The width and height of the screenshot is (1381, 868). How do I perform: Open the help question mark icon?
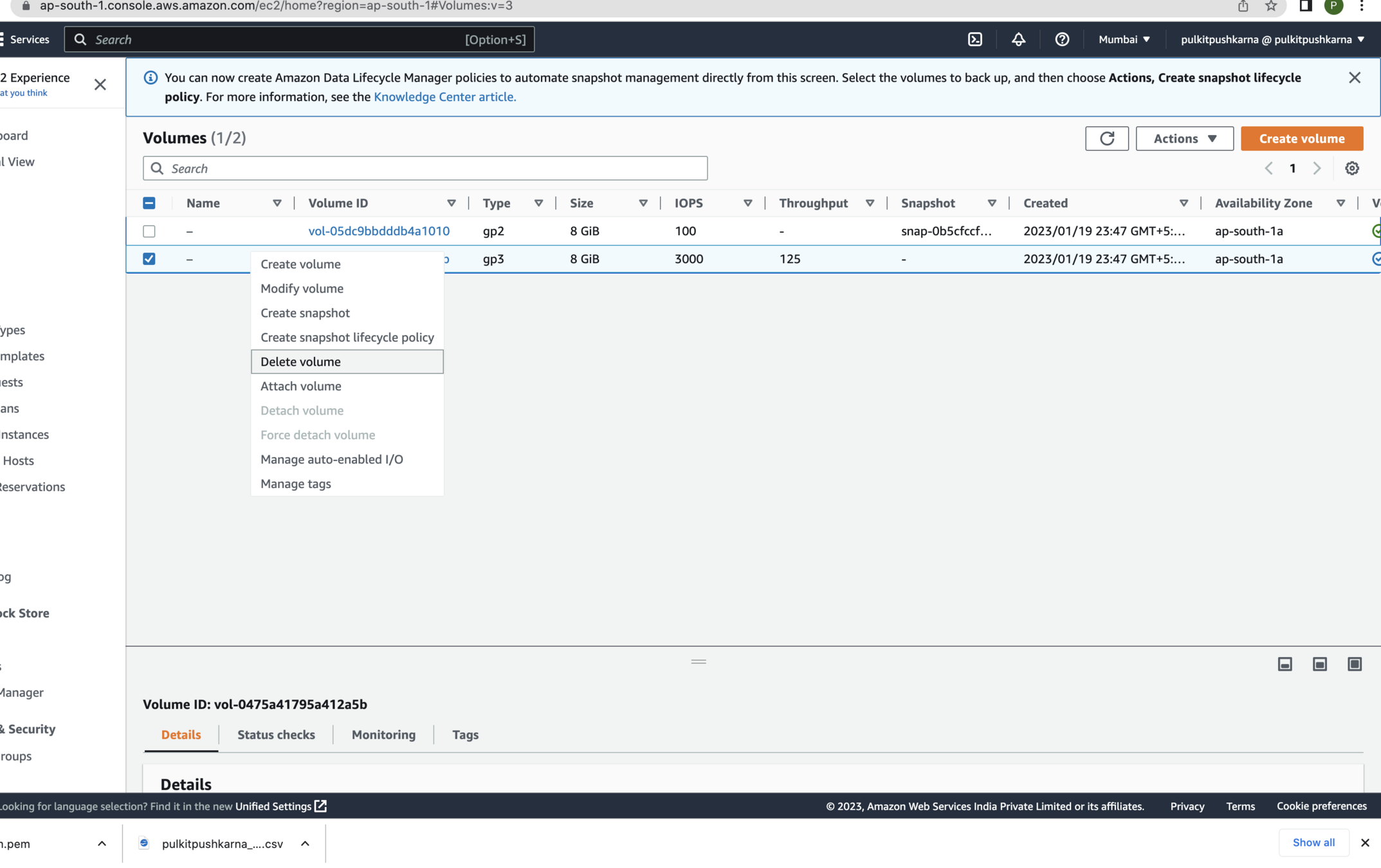pyautogui.click(x=1062, y=39)
